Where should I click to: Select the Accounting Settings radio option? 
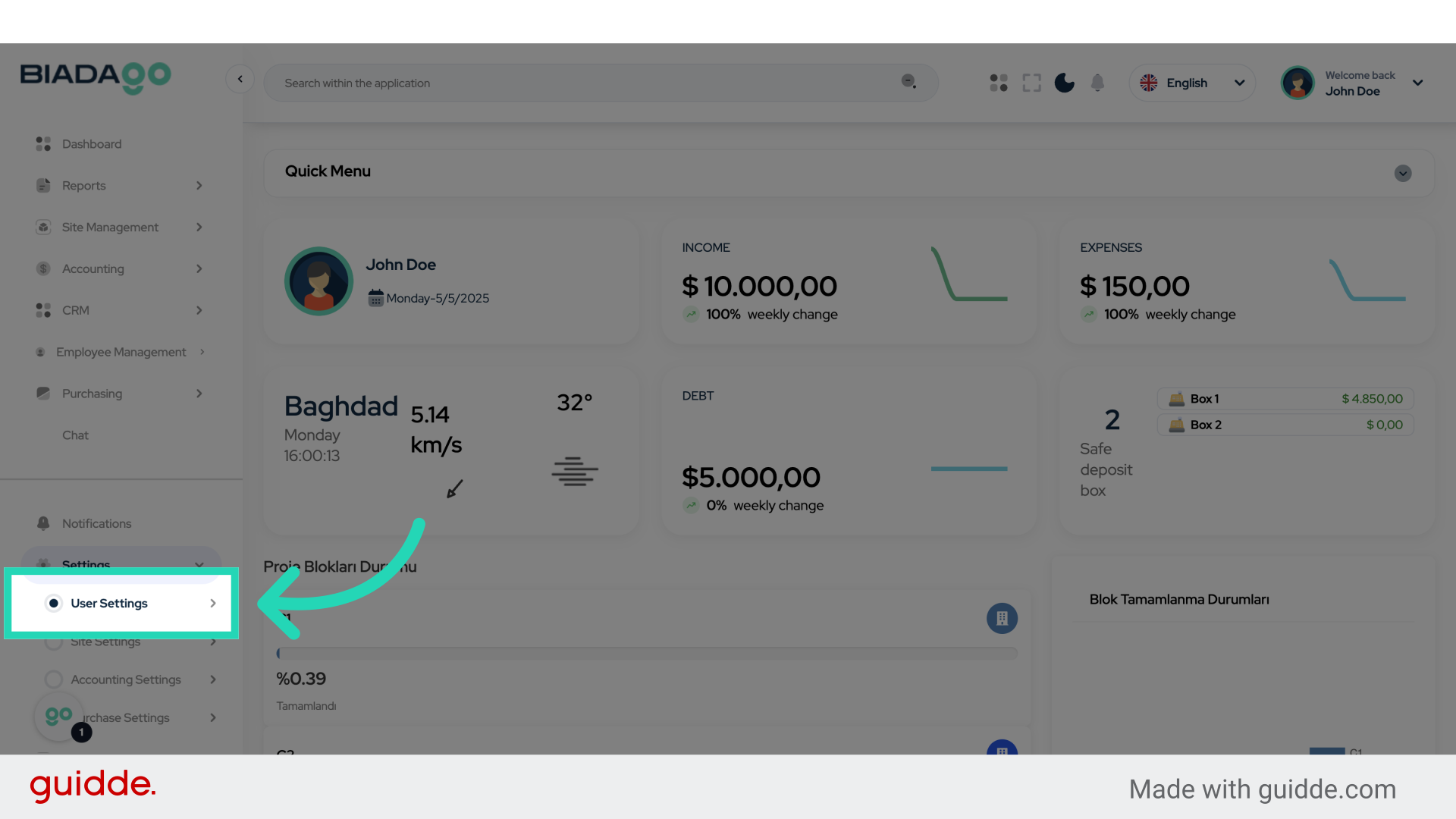tap(54, 679)
